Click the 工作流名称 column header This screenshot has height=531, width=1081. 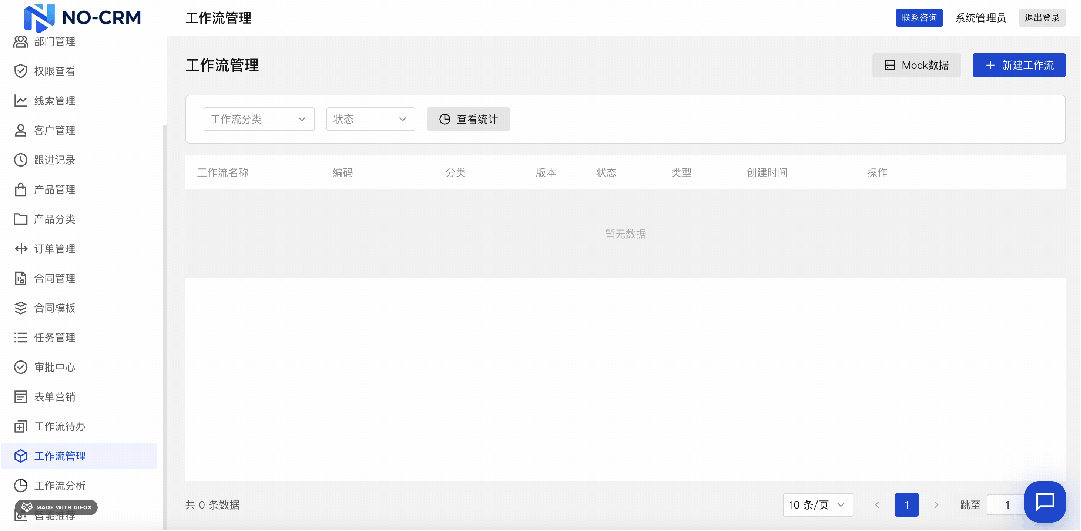223,172
